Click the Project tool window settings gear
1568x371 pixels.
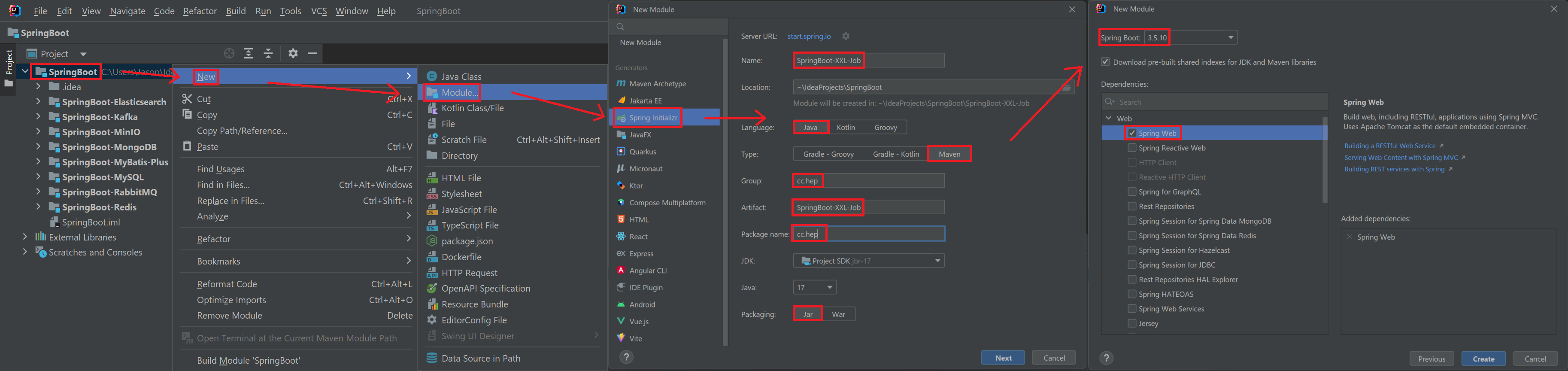point(293,54)
